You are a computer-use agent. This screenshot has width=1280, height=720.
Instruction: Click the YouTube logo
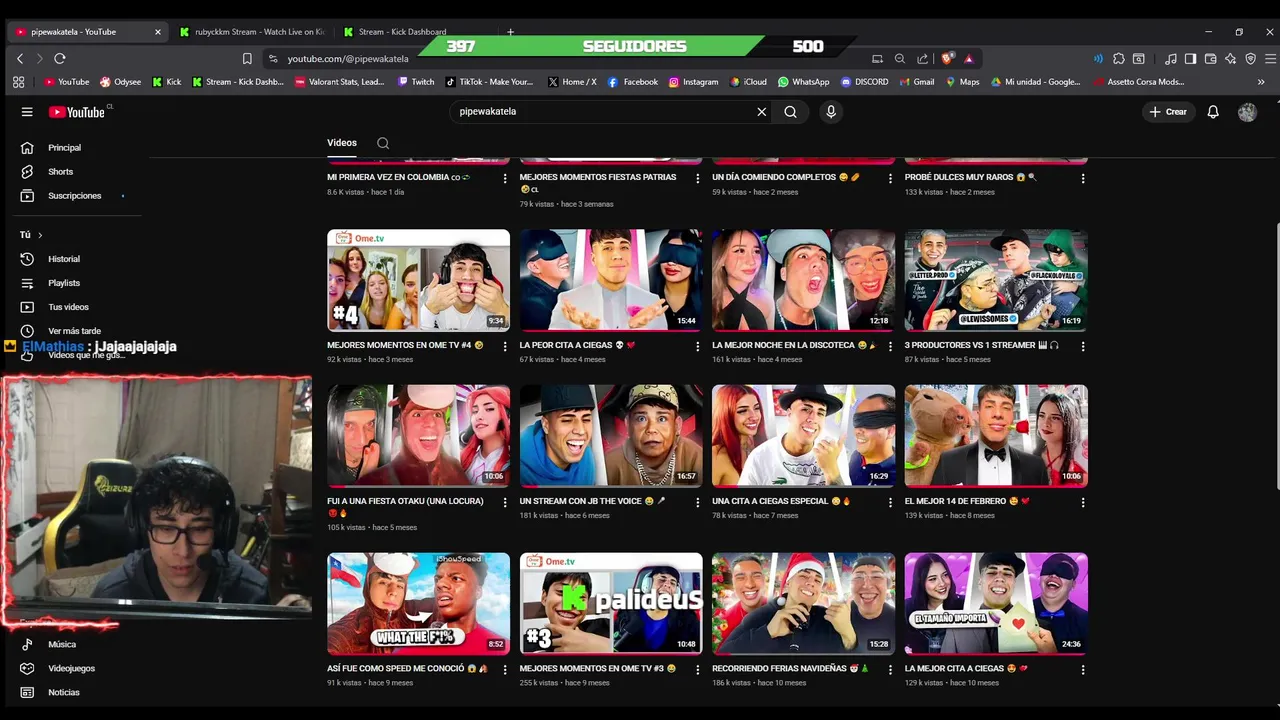(76, 112)
